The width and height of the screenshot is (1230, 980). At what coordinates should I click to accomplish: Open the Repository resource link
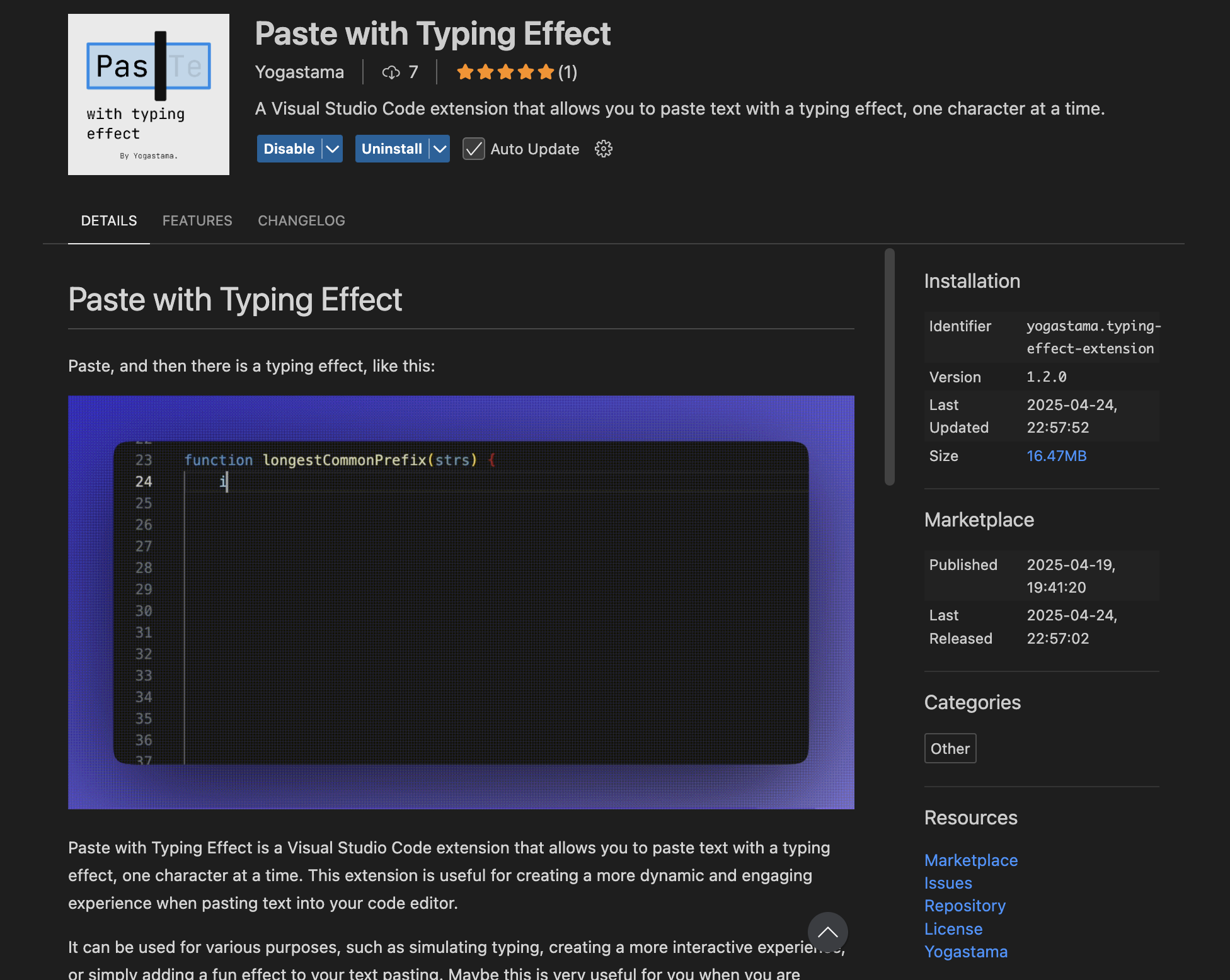pos(965,906)
